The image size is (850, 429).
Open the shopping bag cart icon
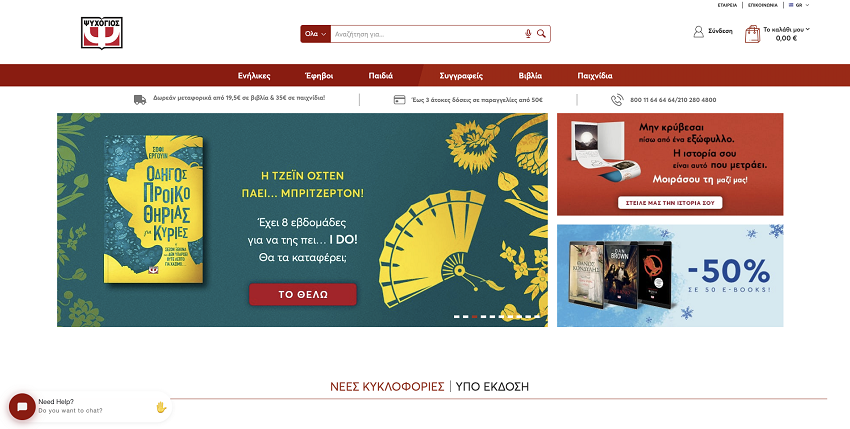[752, 34]
